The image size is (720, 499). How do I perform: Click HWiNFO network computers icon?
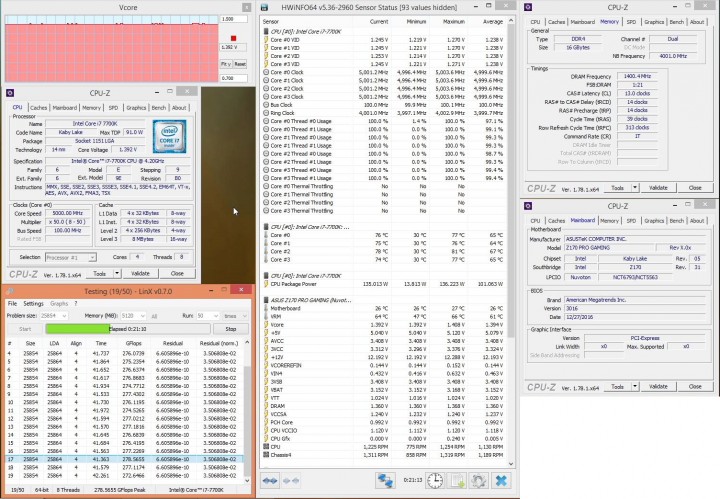[386, 481]
